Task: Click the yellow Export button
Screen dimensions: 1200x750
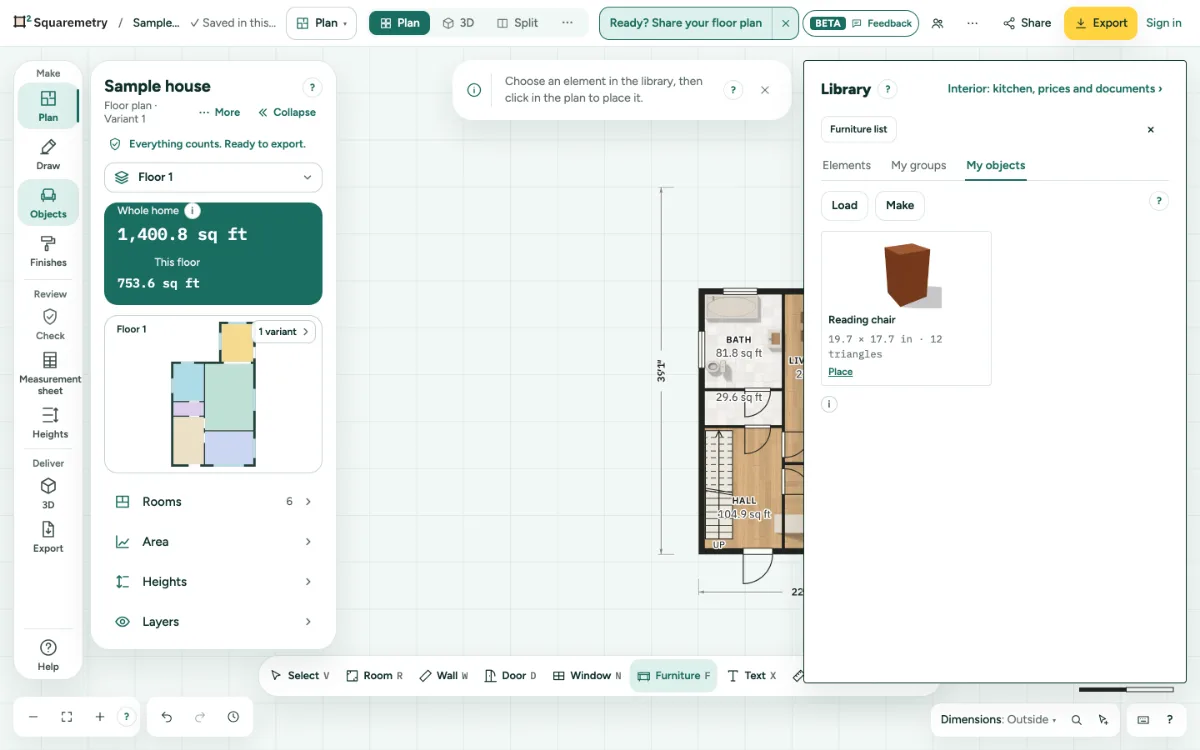Action: (x=1100, y=23)
